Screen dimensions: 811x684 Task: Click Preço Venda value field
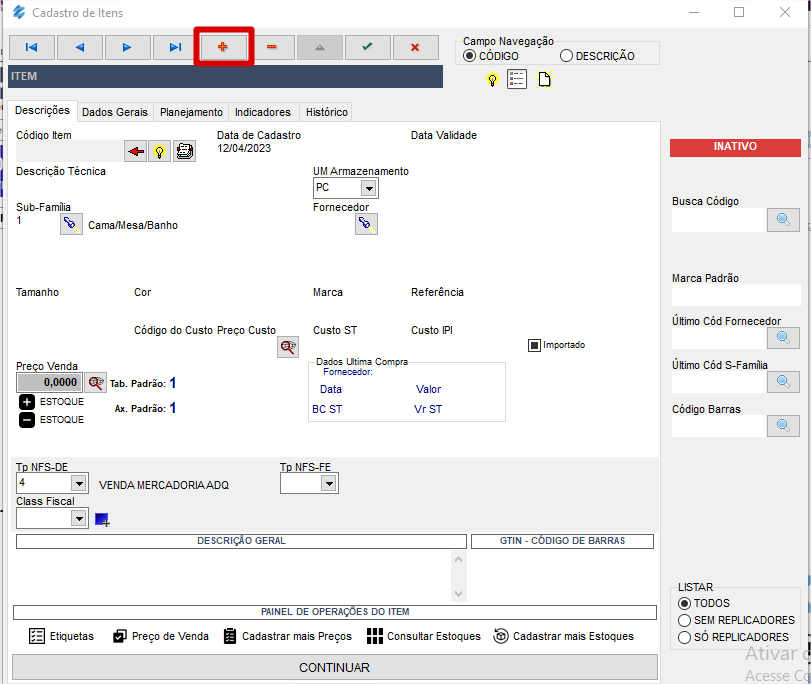pyautogui.click(x=49, y=383)
